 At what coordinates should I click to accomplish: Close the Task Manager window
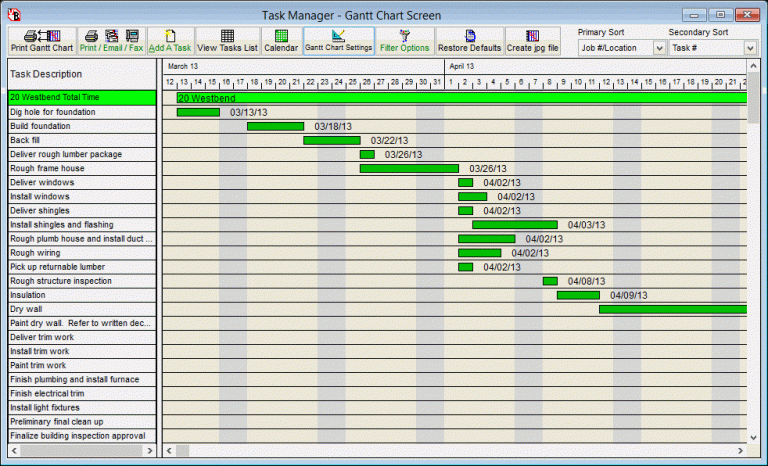(747, 15)
